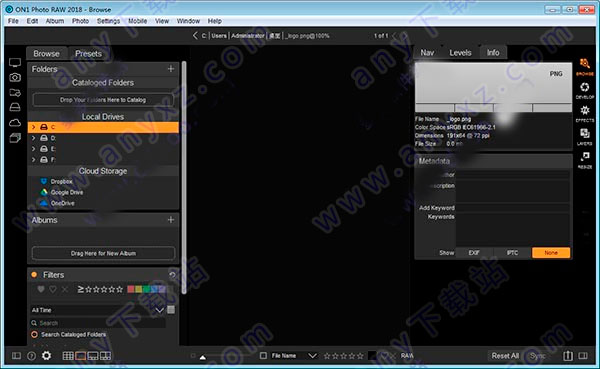600x369 pixels.
Task: Open preferences gear icon
Action: [x=46, y=356]
